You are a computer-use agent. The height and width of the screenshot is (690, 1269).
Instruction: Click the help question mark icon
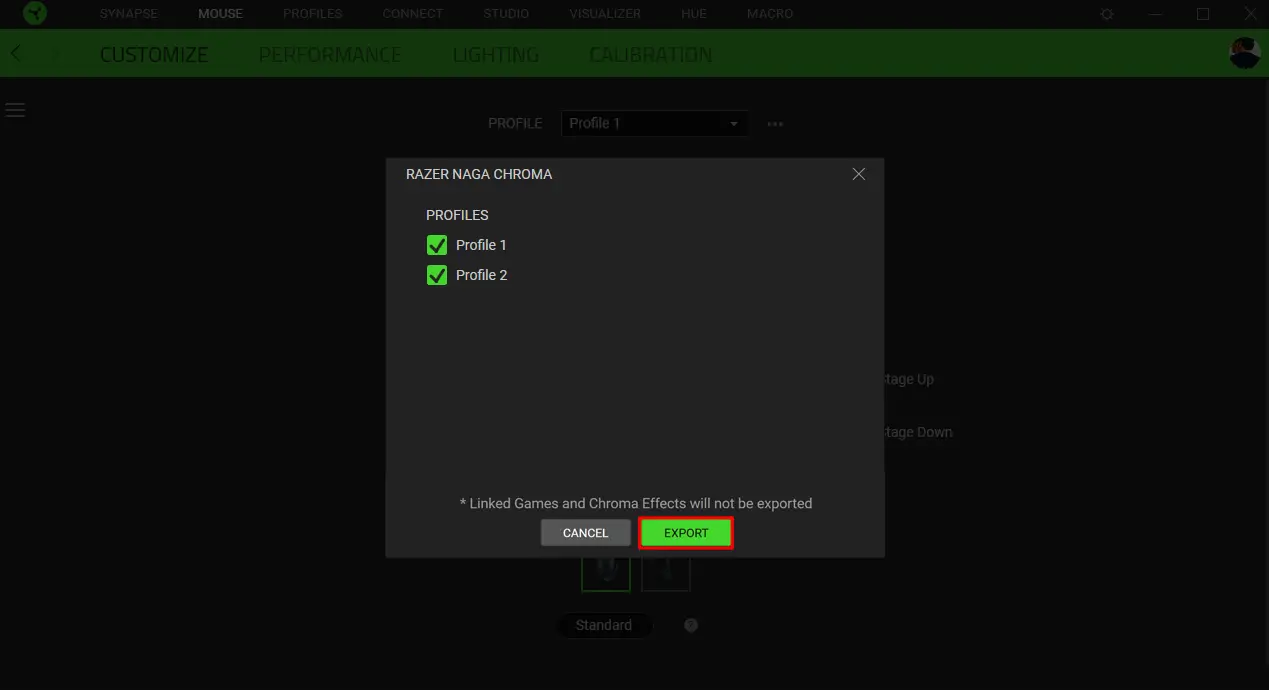pos(690,625)
